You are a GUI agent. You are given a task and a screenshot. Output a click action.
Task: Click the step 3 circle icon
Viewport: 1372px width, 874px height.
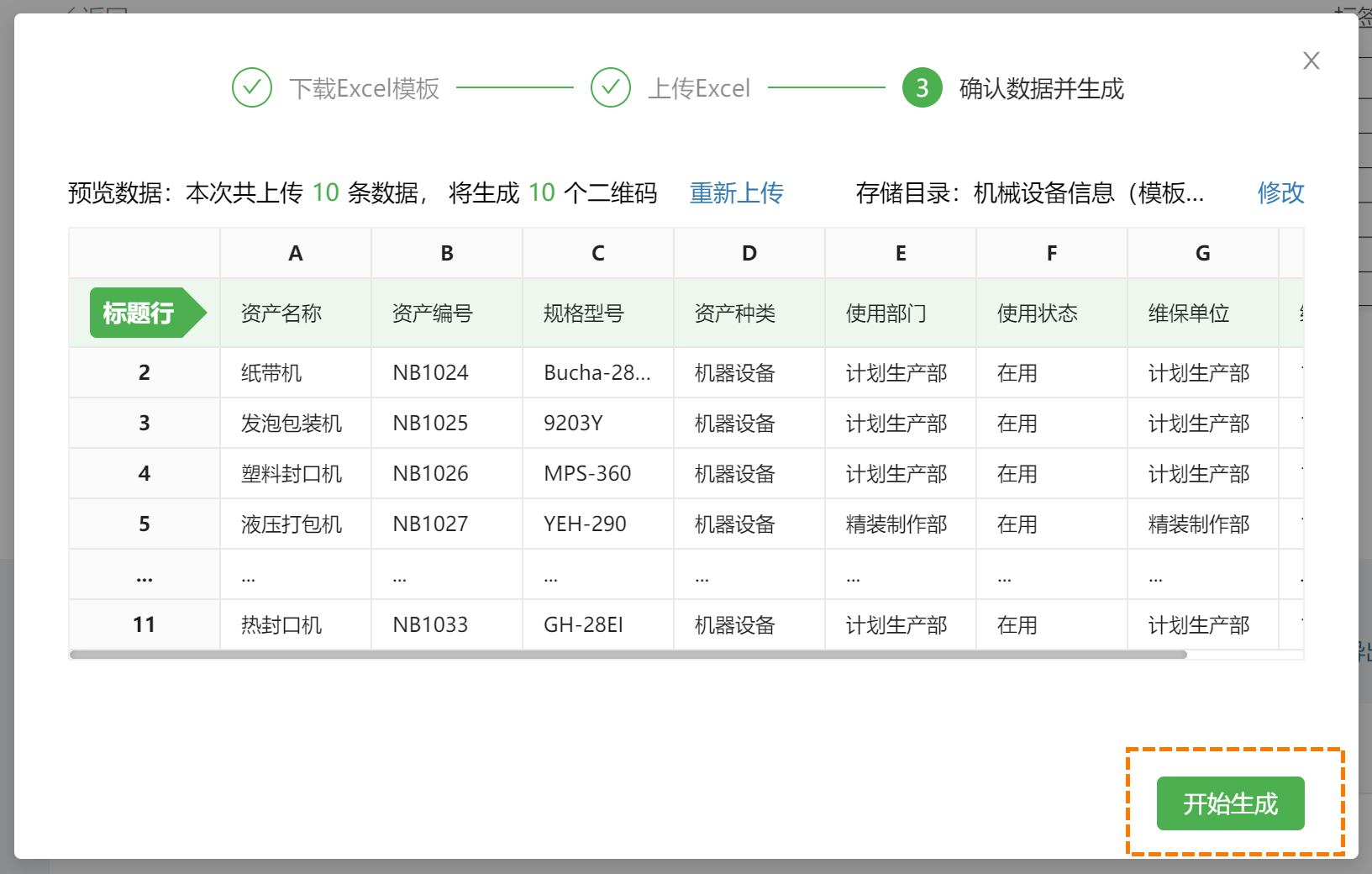point(923,87)
